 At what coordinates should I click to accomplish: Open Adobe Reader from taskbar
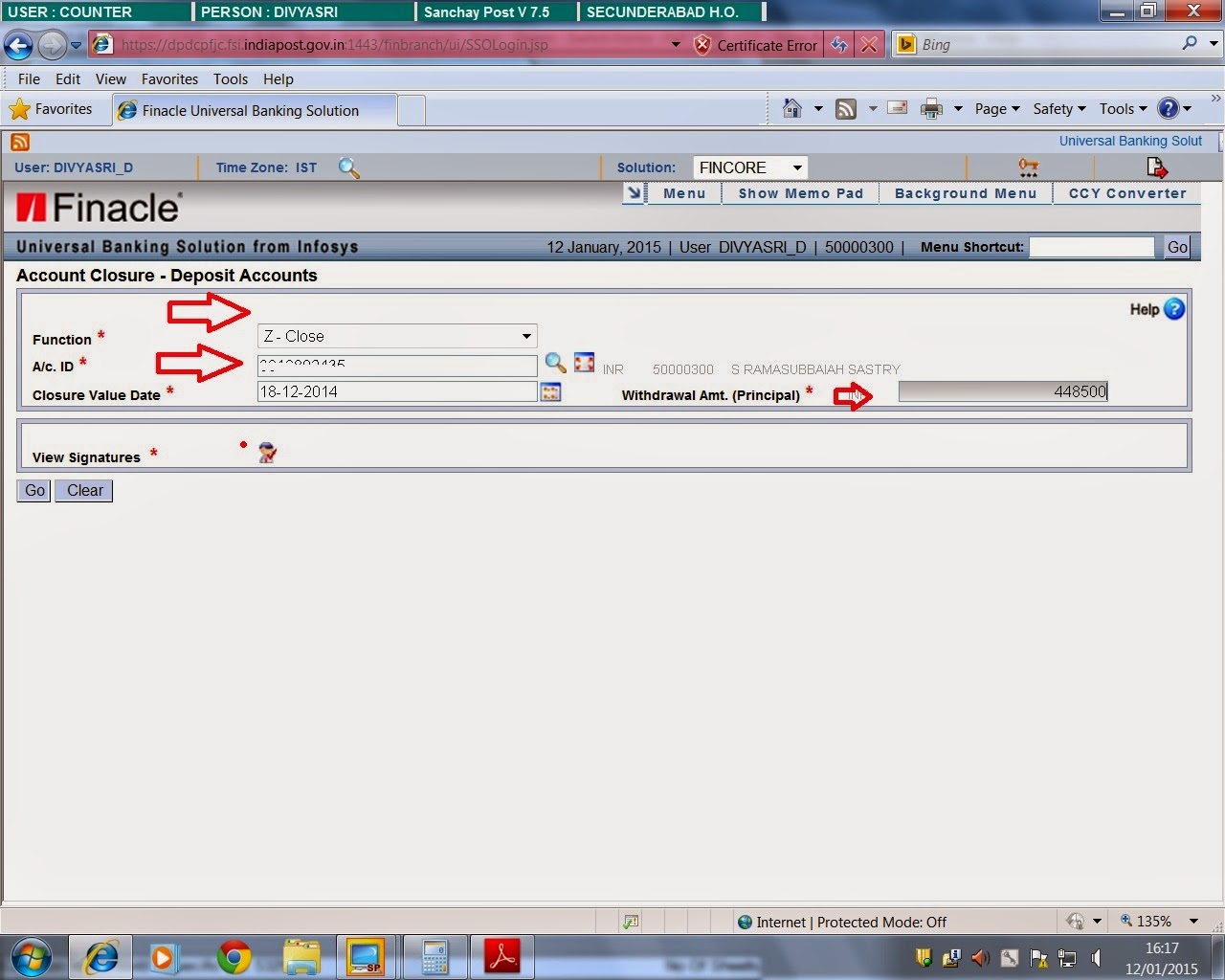click(502, 956)
